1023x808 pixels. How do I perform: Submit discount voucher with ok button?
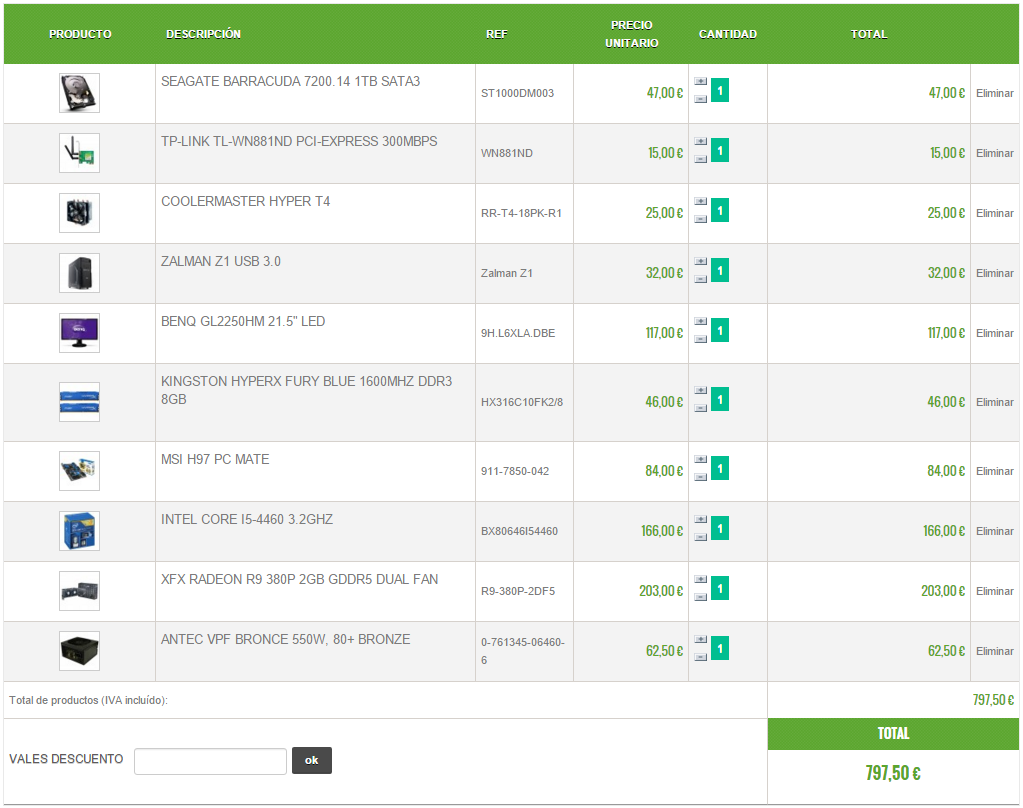point(312,760)
